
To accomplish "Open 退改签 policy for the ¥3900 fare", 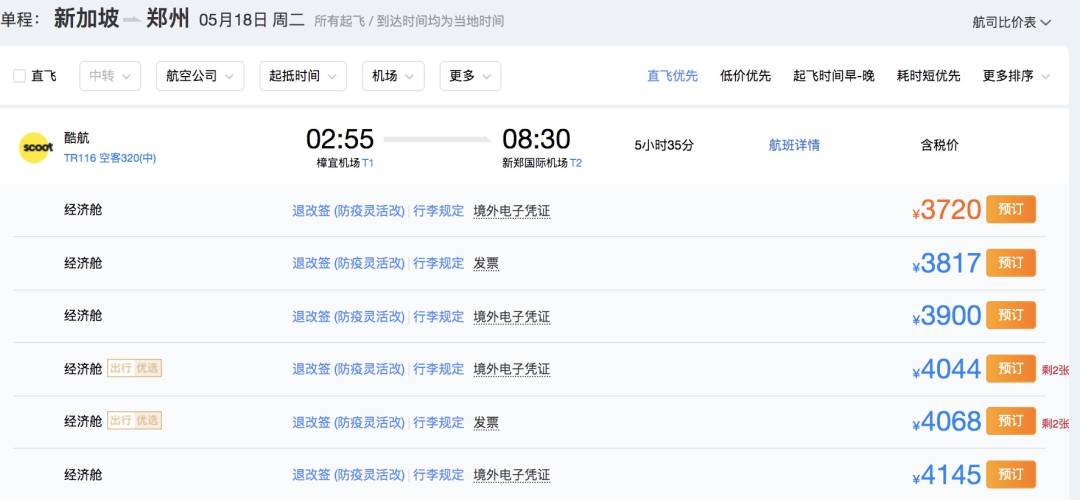I will 348,316.
